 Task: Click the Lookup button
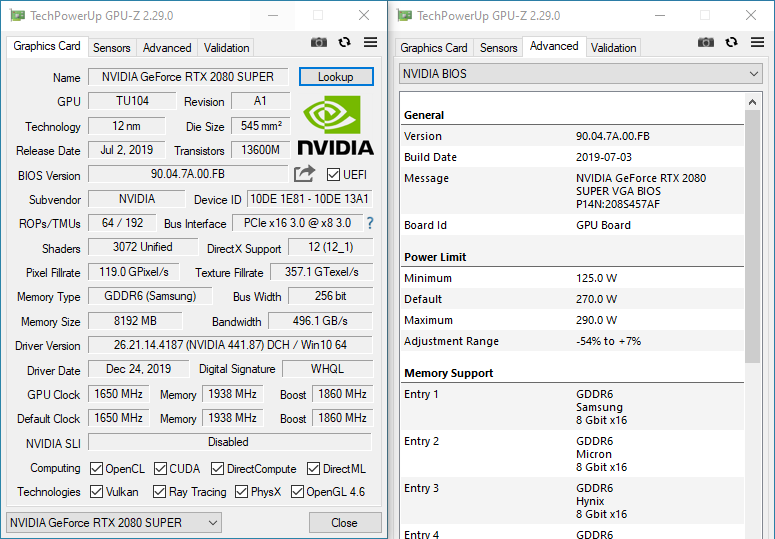coord(336,77)
